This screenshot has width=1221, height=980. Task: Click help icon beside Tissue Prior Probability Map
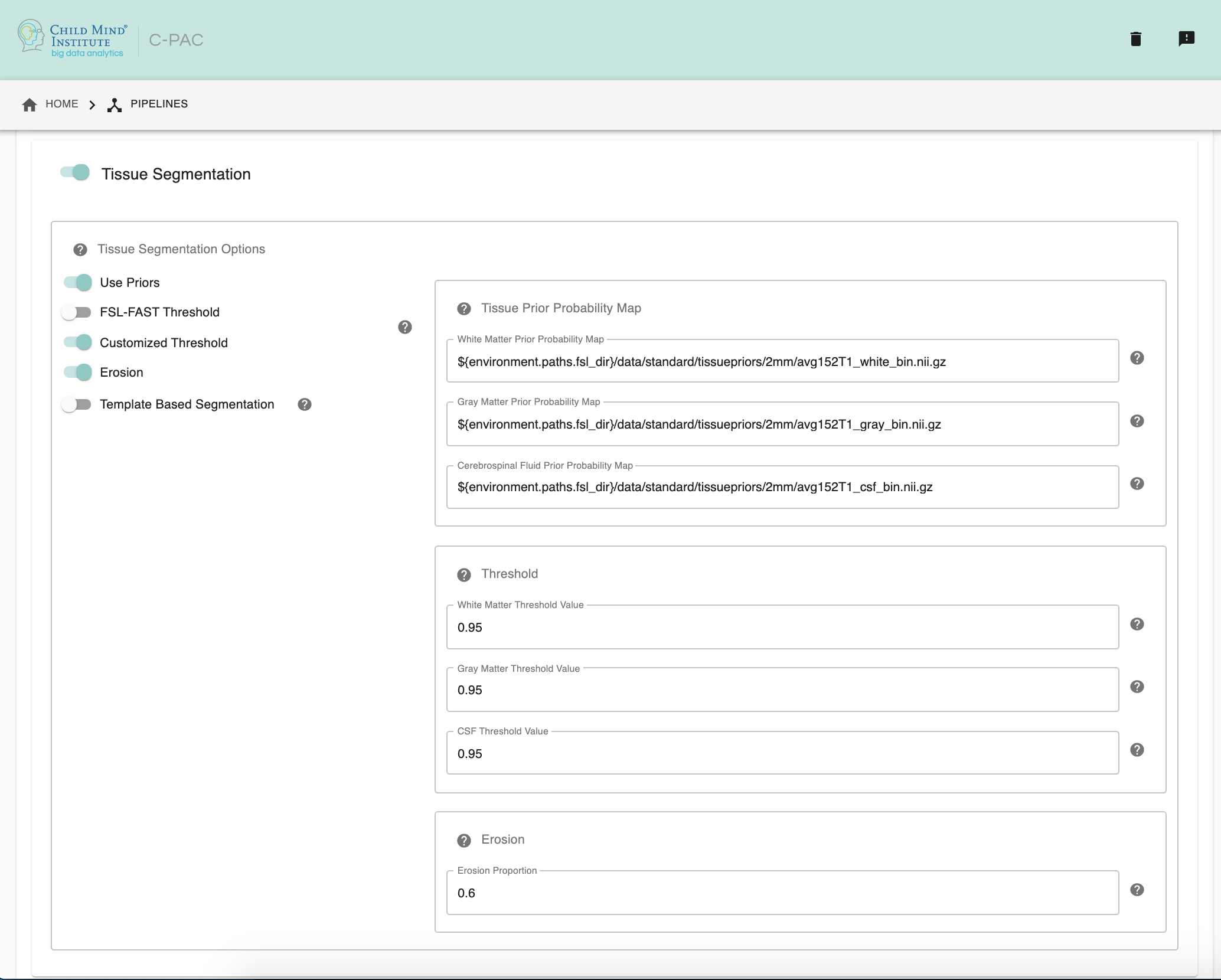464,309
